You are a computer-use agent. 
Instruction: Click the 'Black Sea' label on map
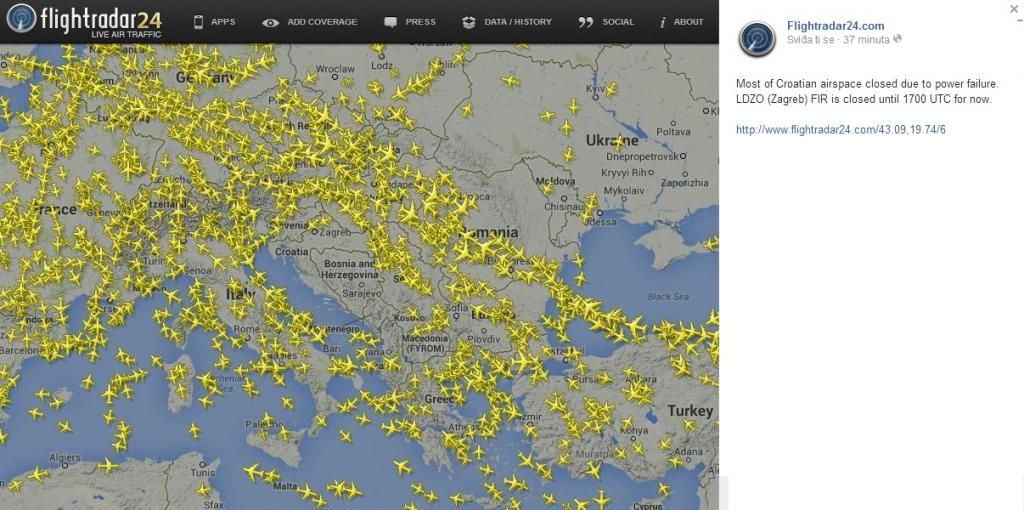[668, 296]
